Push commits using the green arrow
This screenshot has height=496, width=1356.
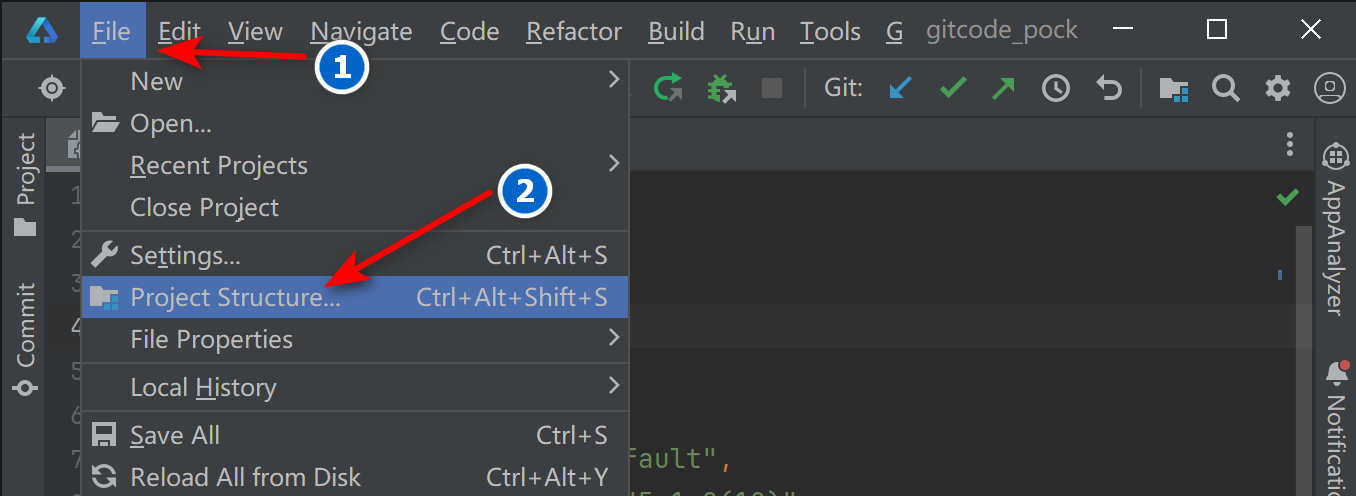(1003, 88)
